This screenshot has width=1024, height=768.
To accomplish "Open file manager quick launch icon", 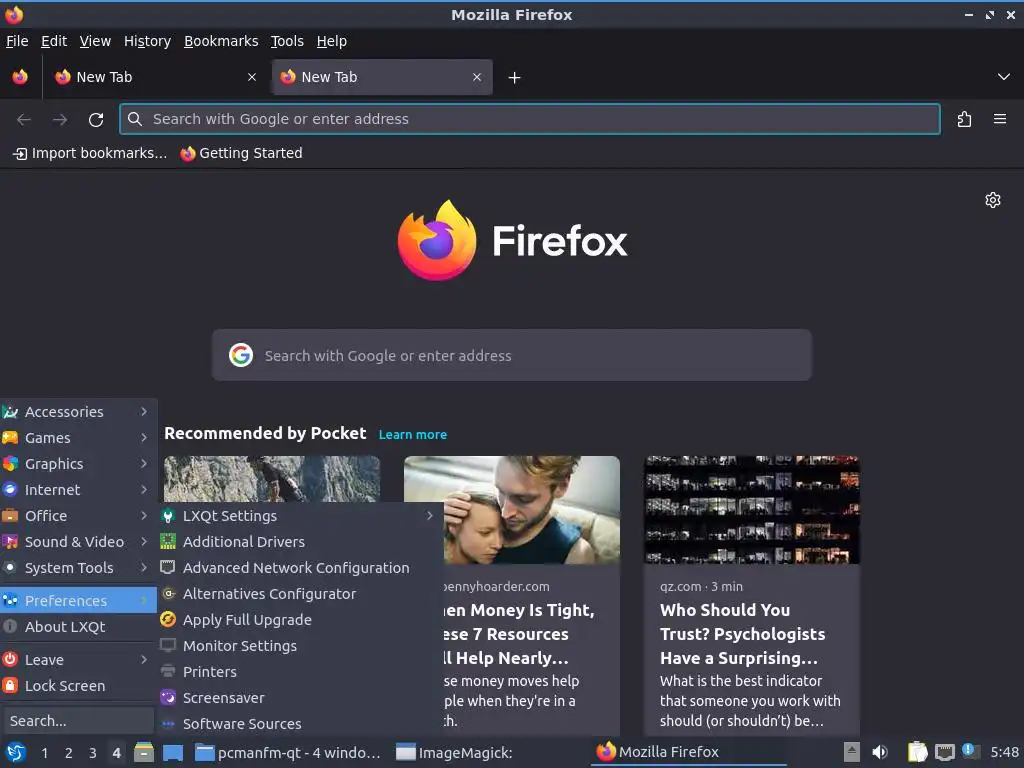I will (144, 752).
